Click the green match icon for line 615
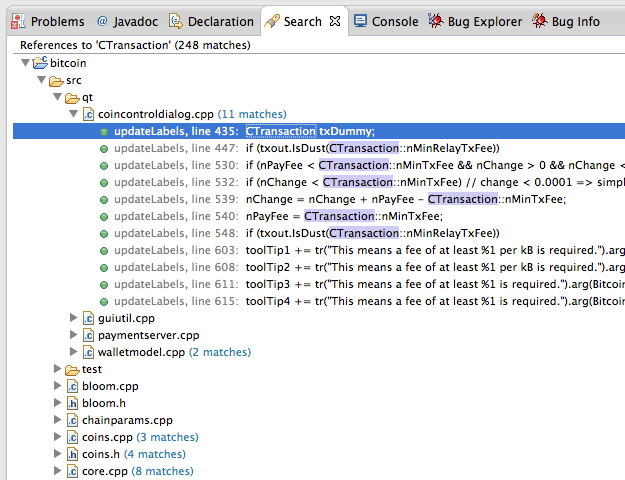Screen dimensions: 625x480 click(x=104, y=302)
